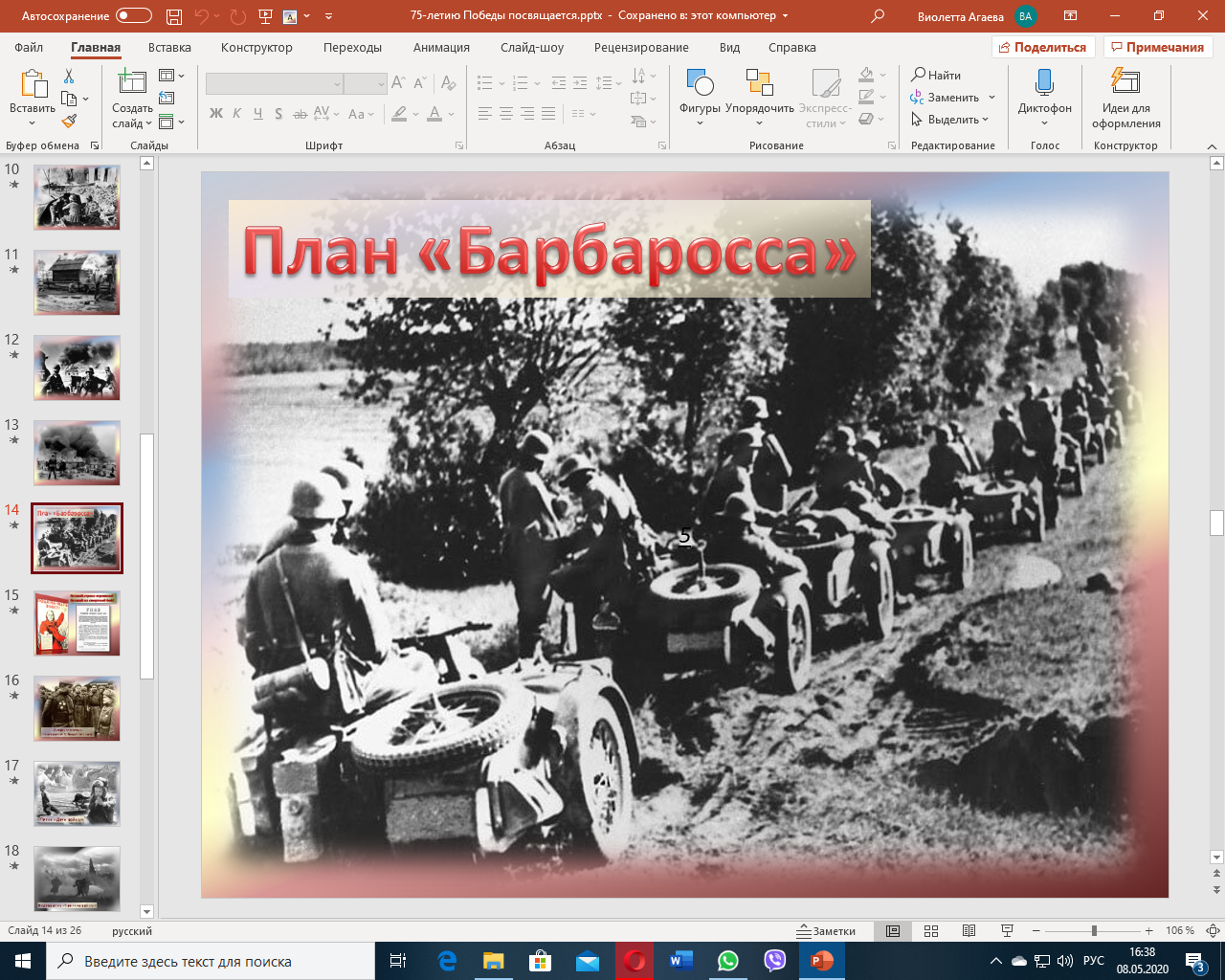Toggle the AutoSave (Автосохранение) switch
The height and width of the screenshot is (980, 1225).
click(133, 16)
